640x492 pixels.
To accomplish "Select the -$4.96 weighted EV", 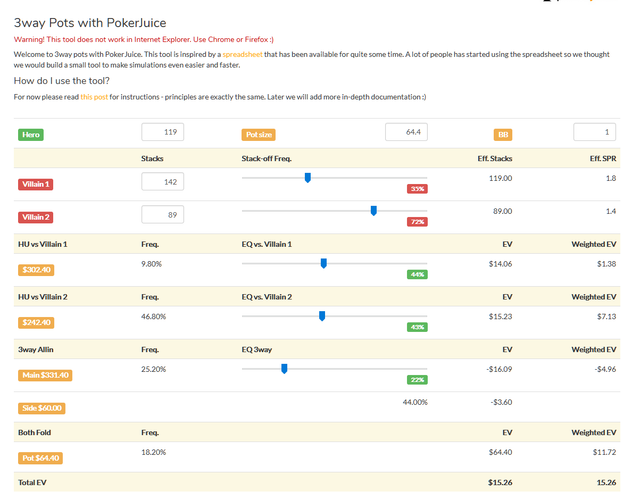I will pos(605,369).
